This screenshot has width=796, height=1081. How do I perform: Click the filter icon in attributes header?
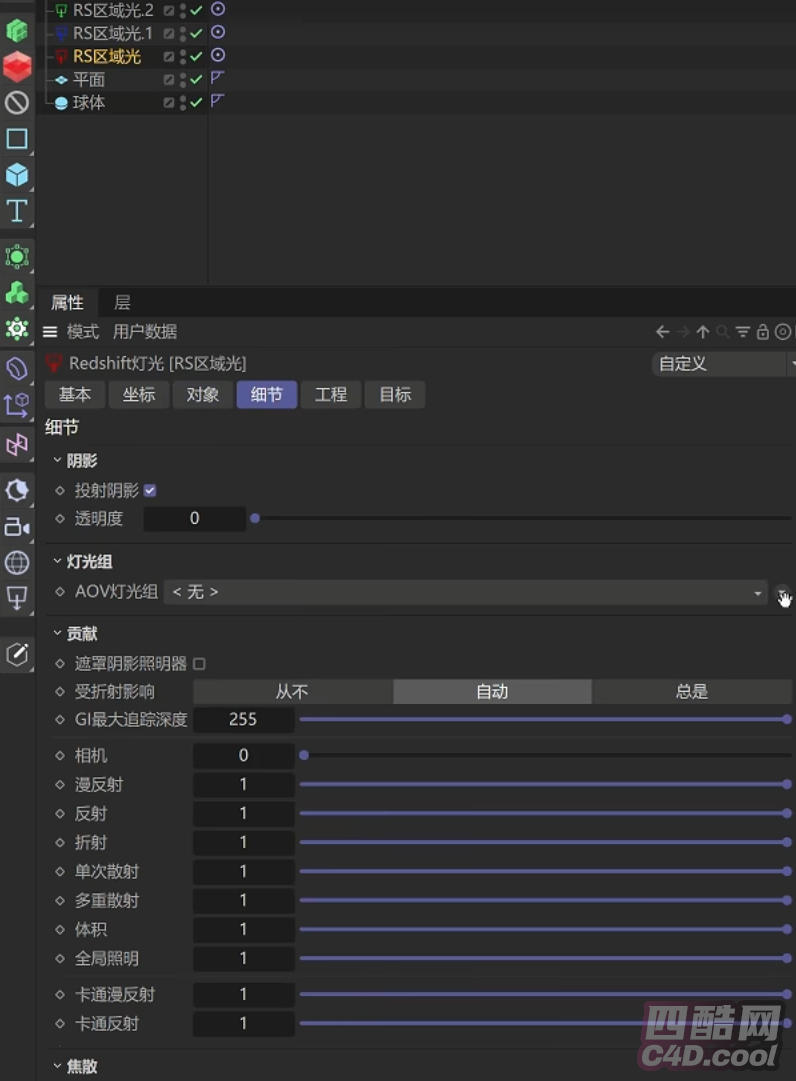[742, 332]
